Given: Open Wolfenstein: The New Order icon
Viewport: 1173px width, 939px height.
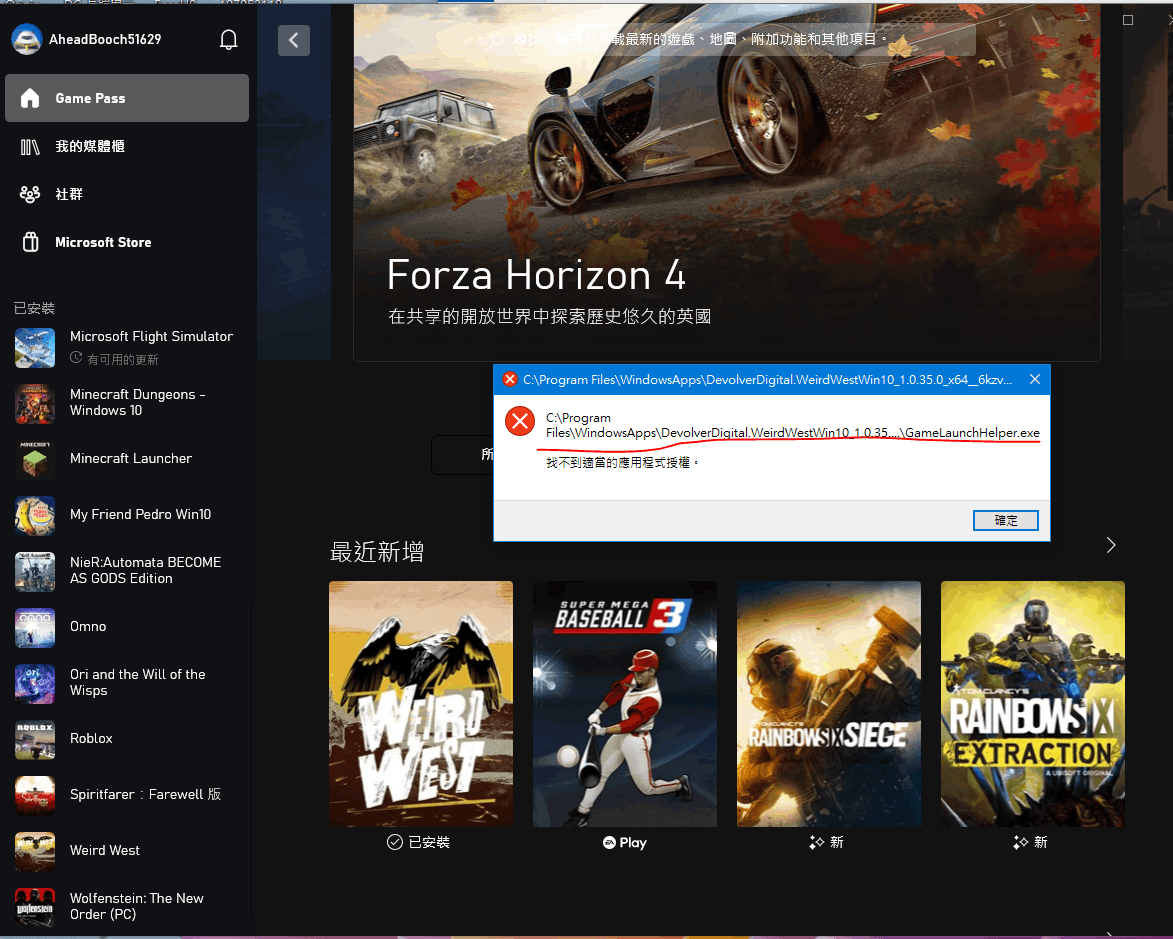Looking at the screenshot, I should (35, 907).
